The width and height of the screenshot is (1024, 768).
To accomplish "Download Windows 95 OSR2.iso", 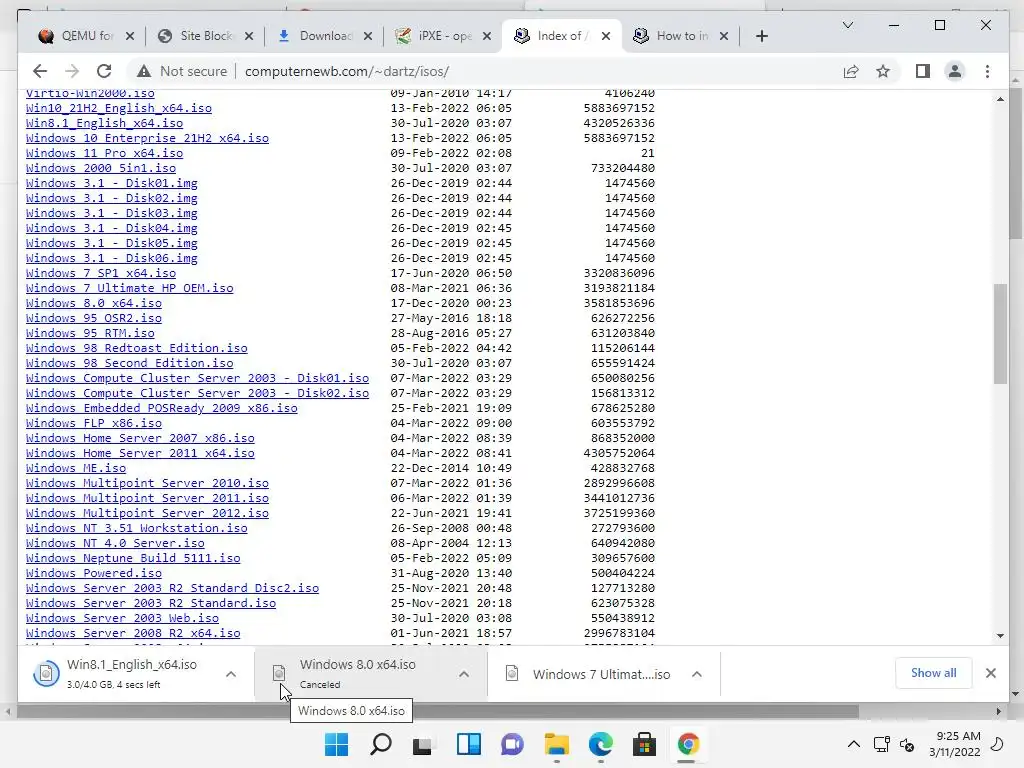I will click(93, 318).
